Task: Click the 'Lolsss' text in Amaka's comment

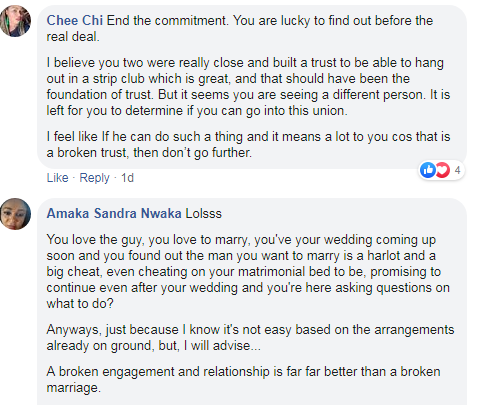Action: coord(203,213)
